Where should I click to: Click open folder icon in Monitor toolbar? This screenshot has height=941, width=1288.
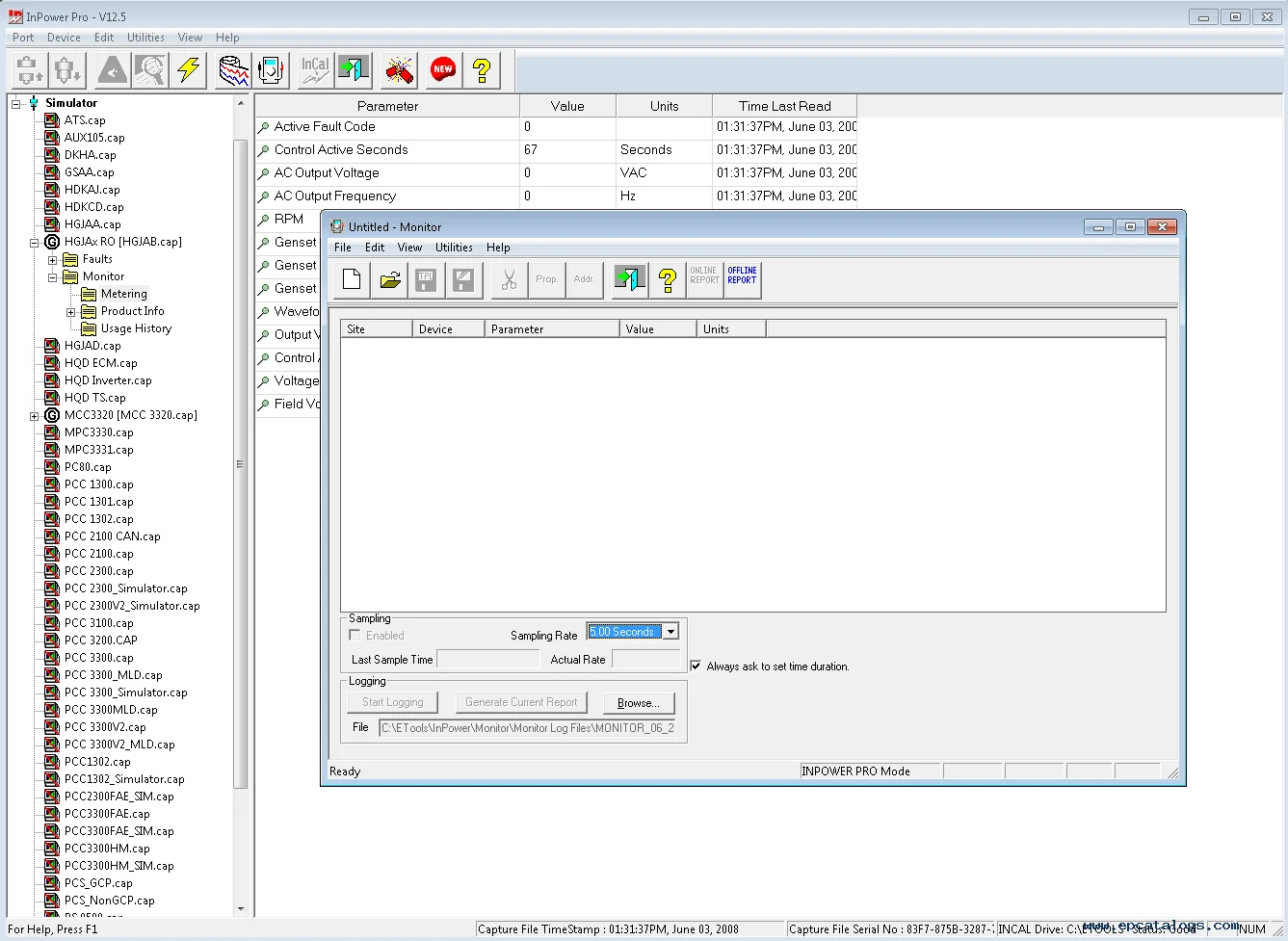390,280
